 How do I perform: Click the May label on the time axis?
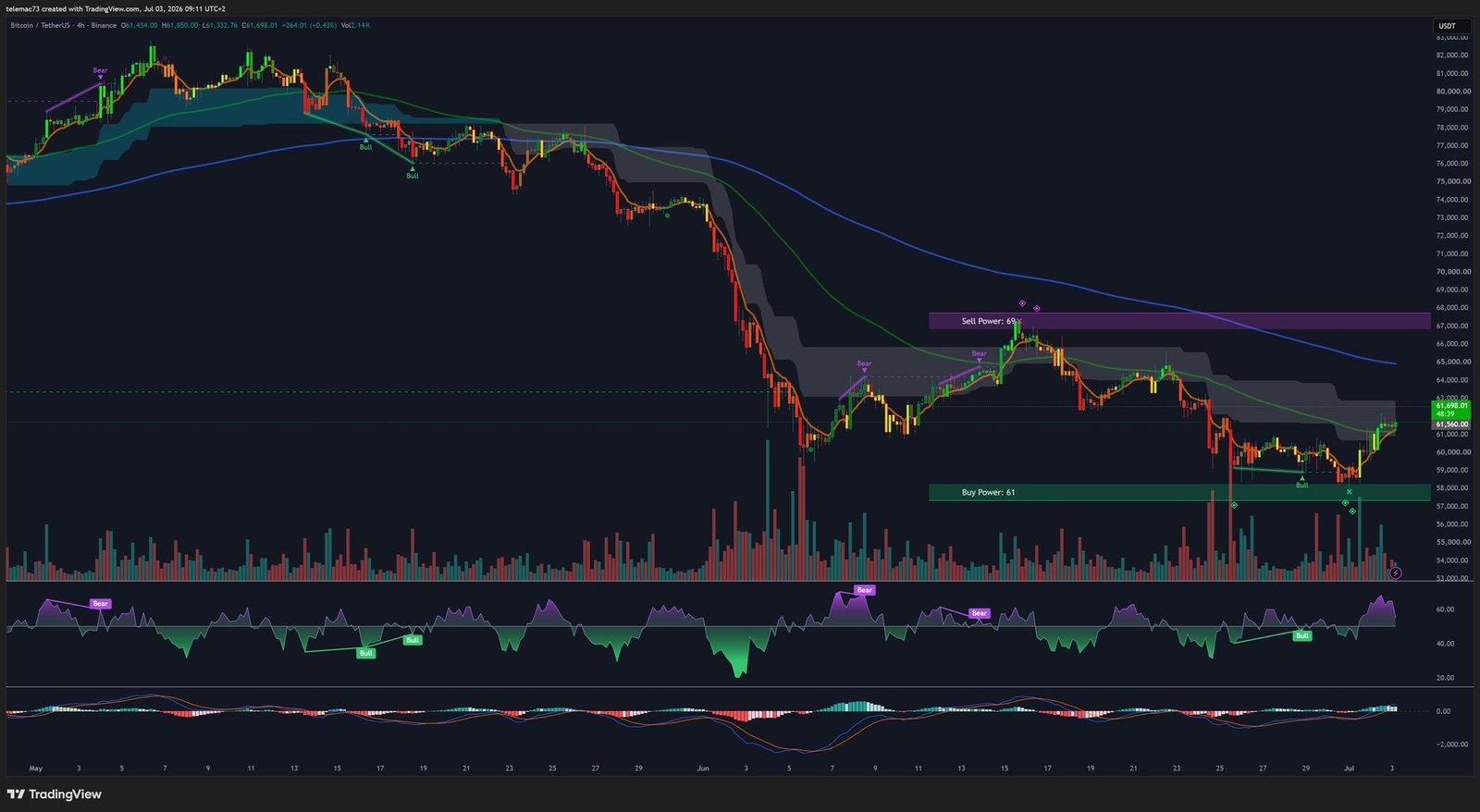coord(36,768)
